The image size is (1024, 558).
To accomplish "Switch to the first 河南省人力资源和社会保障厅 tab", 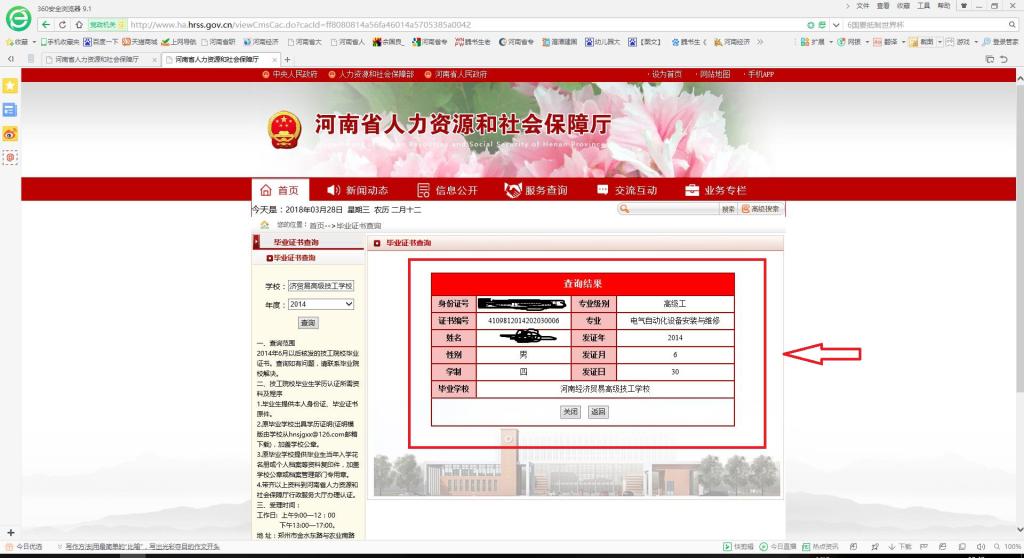I will coord(97,59).
